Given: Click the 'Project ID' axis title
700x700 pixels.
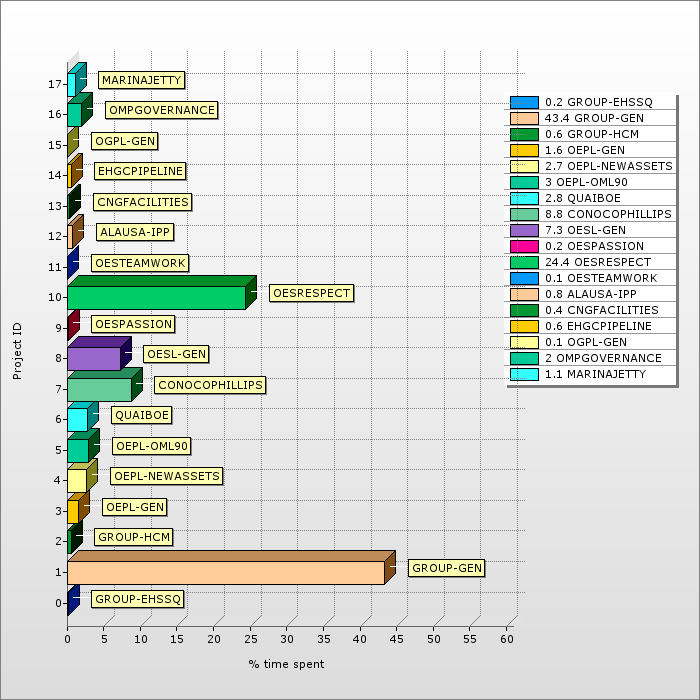Looking at the screenshot, I should [x=17, y=350].
